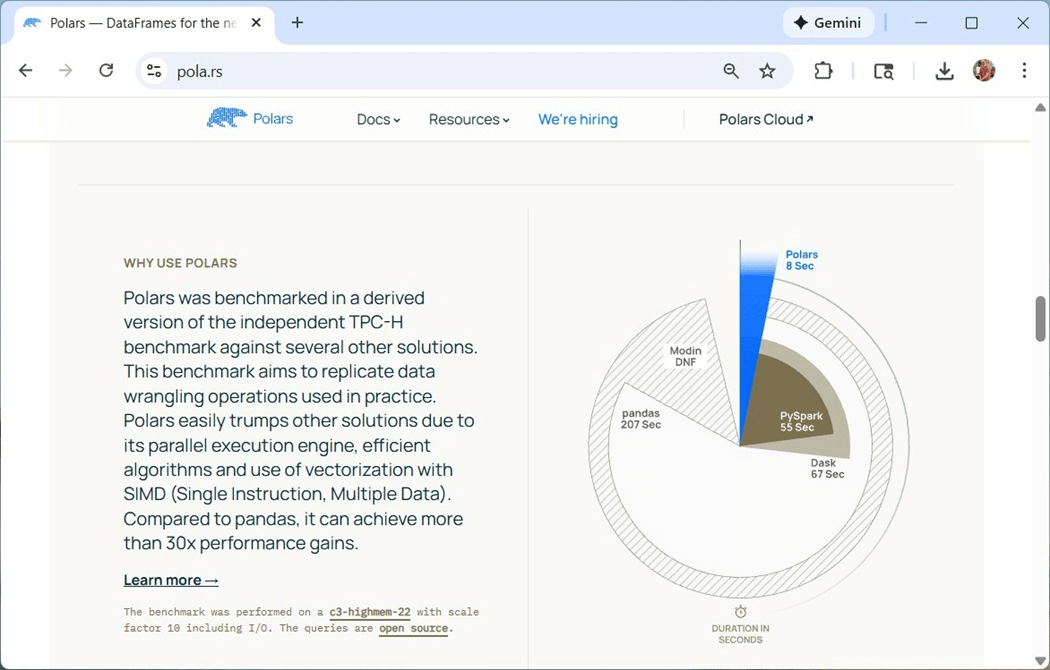Click the scrollbar up arrow
The image size is (1050, 670).
(x=1040, y=107)
